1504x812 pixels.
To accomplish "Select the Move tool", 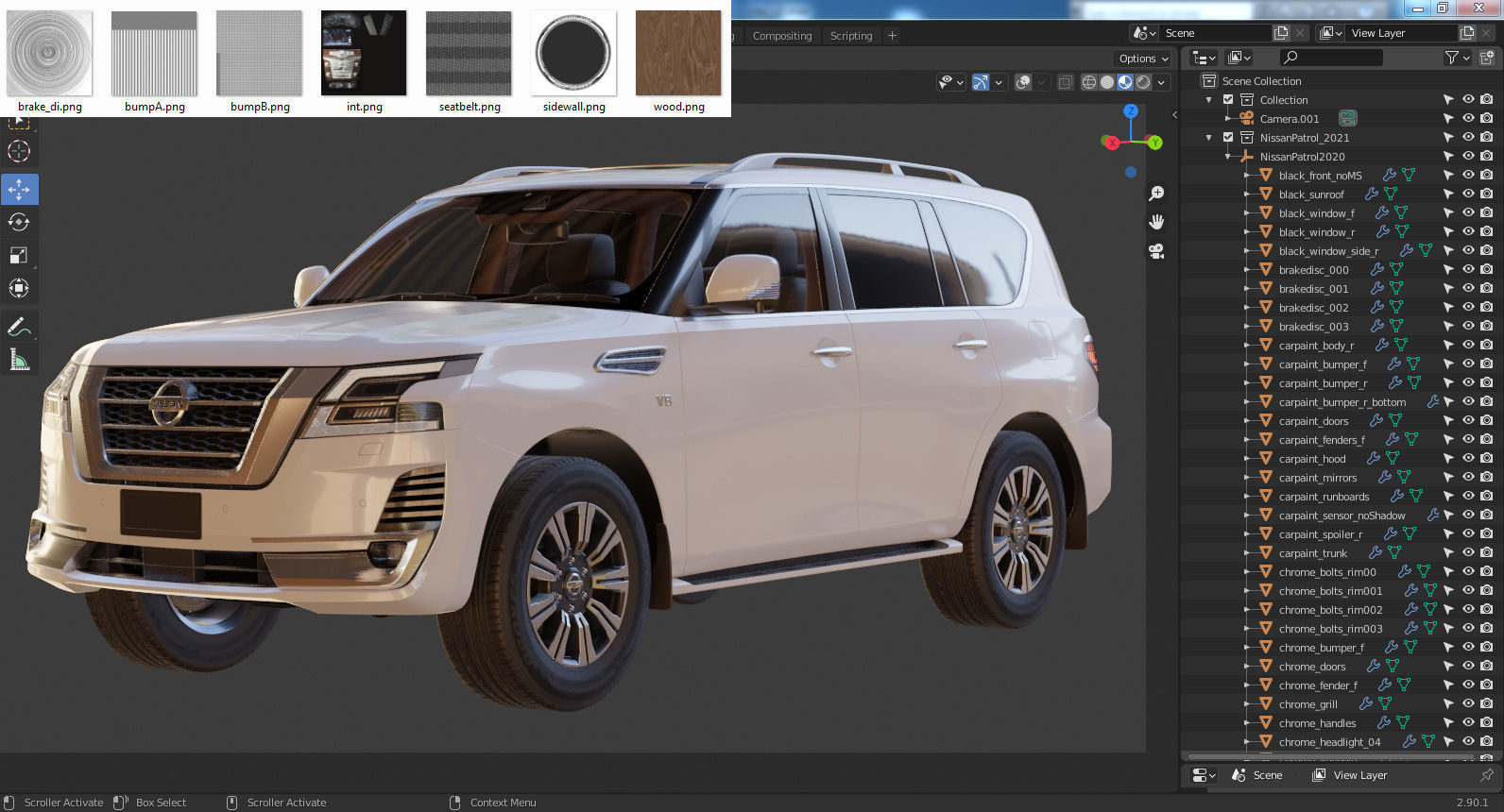I will [x=19, y=189].
